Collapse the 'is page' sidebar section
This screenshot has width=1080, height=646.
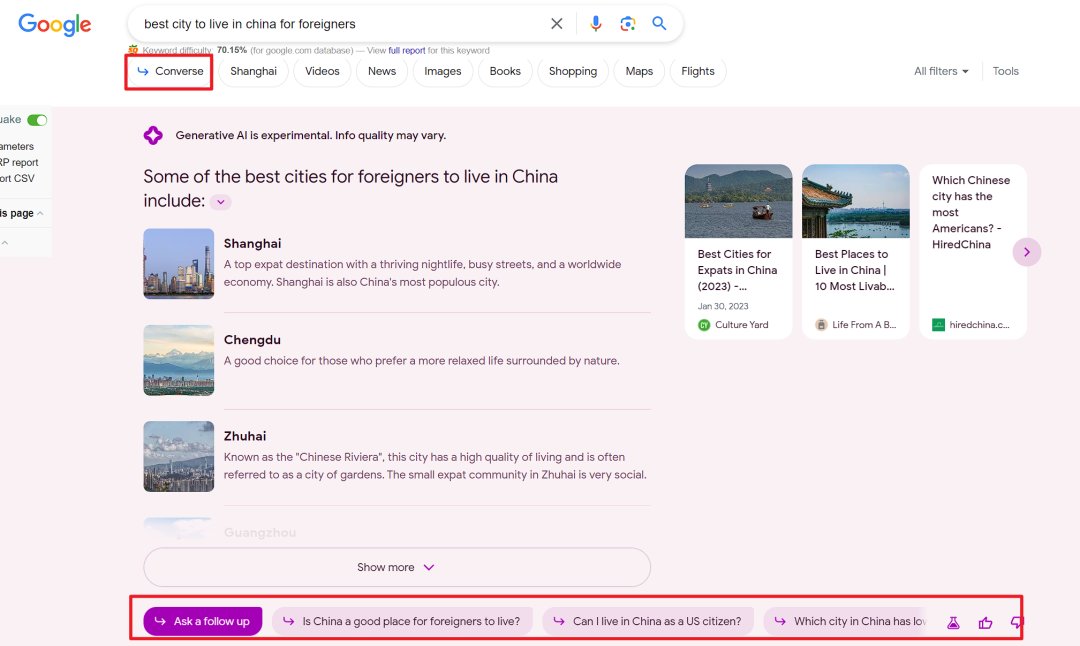pyautogui.click(x=40, y=213)
